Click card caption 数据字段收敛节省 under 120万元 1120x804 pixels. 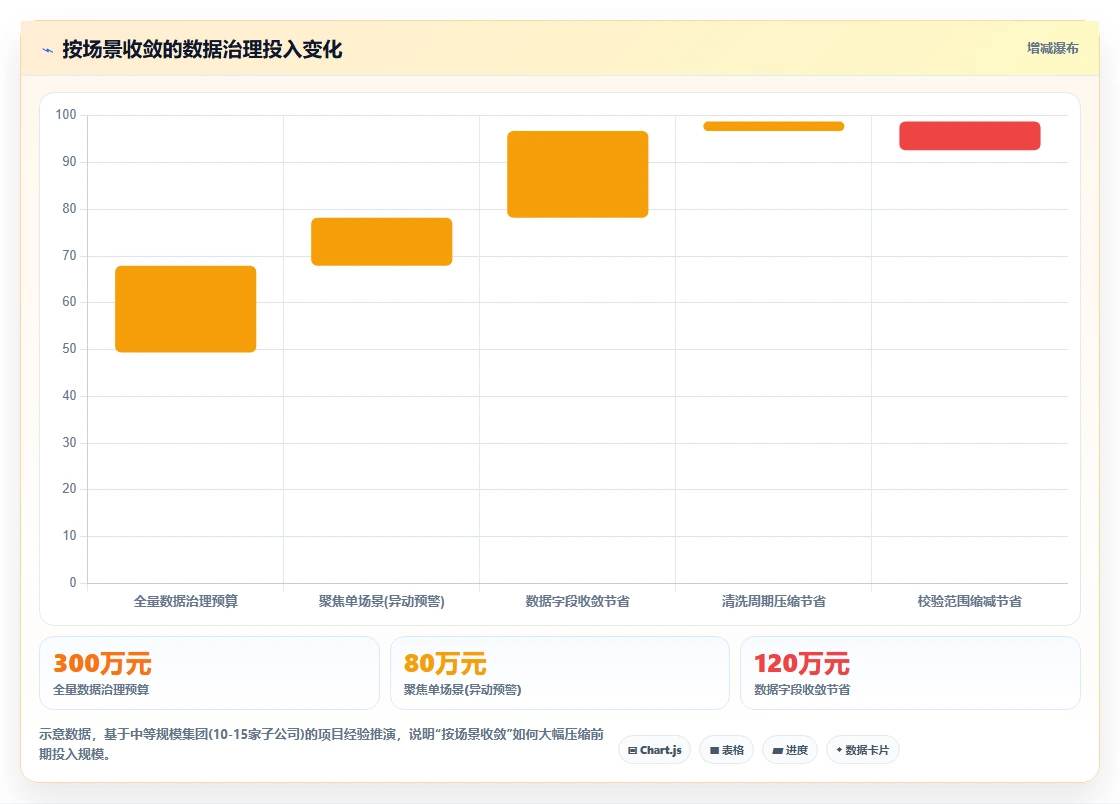(x=802, y=690)
